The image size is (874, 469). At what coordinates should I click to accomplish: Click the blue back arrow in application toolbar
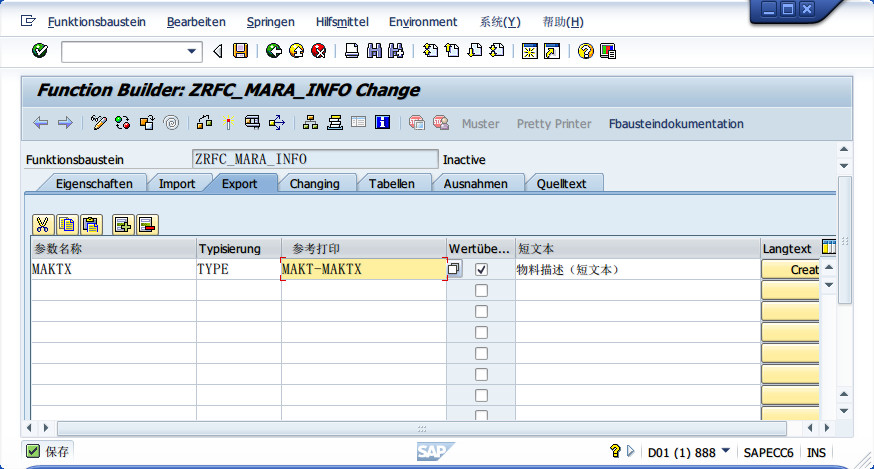41,123
